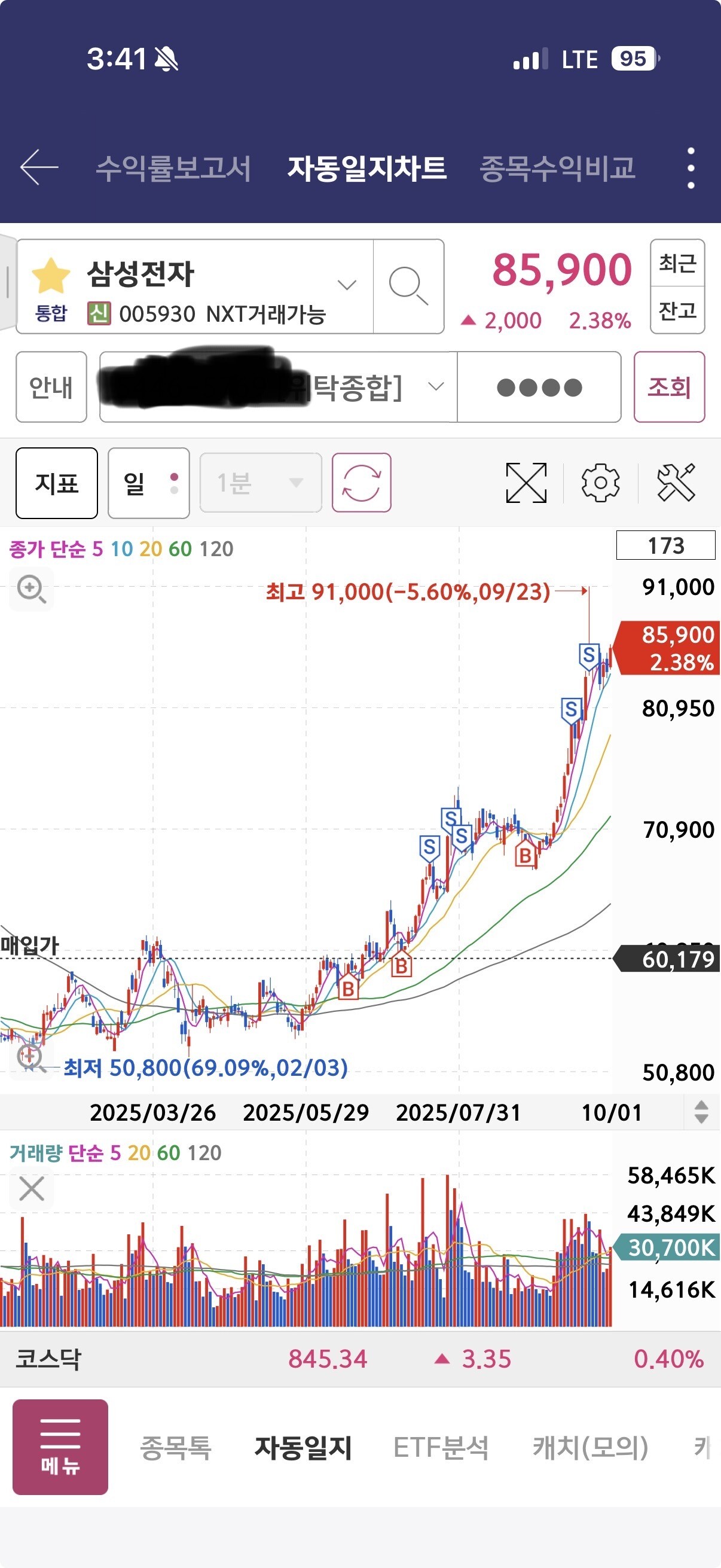Open the chart drawing tools icon
The image size is (721, 1568).
[x=676, y=483]
